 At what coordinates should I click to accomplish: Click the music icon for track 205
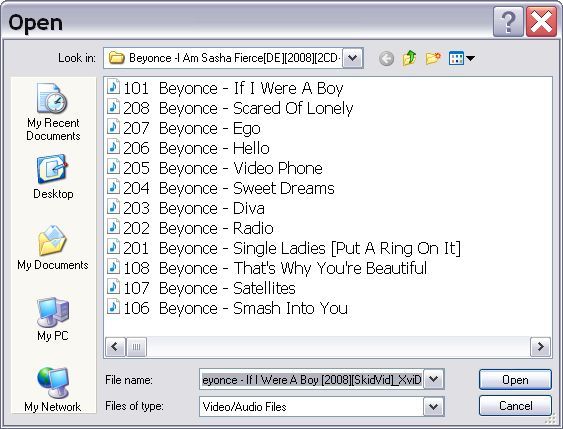click(113, 167)
